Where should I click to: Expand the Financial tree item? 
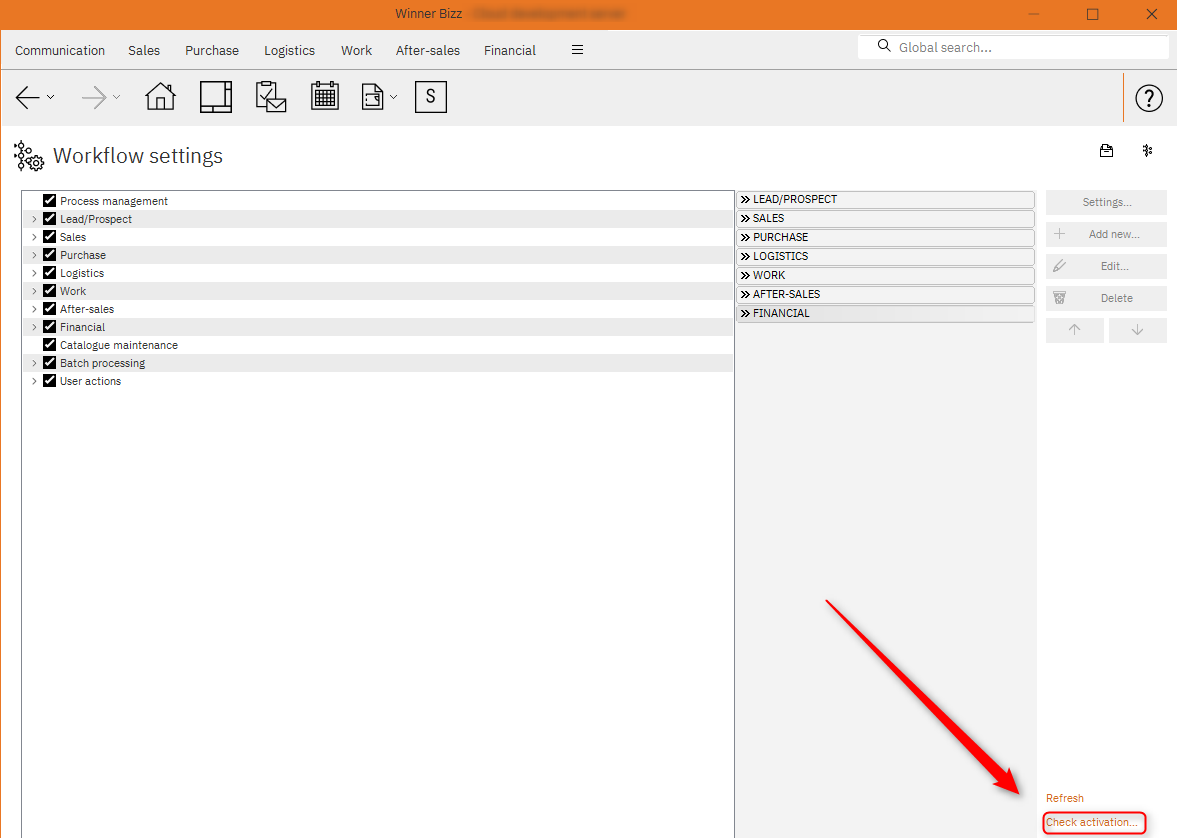point(34,326)
